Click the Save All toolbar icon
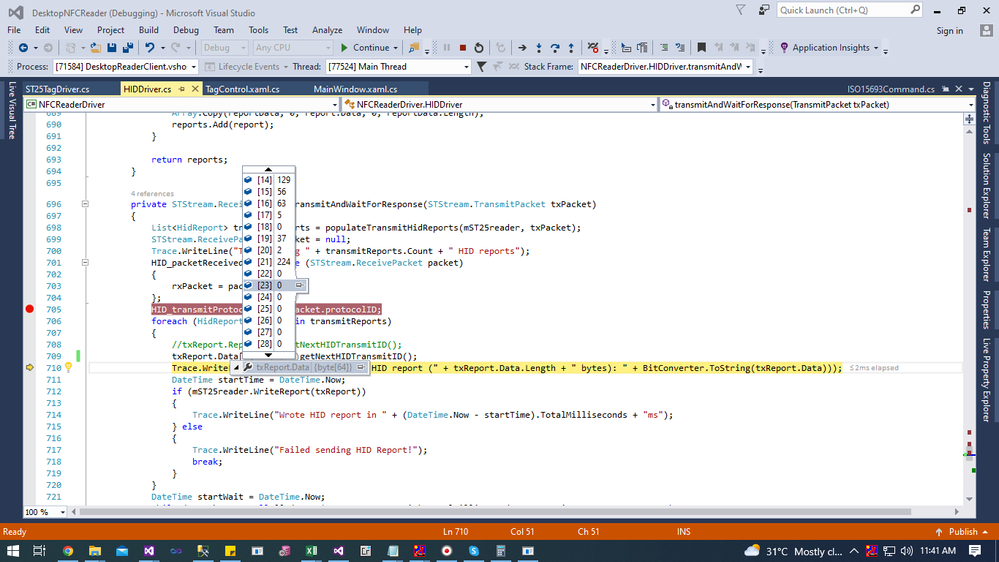This screenshot has height=562, width=999. (x=128, y=48)
